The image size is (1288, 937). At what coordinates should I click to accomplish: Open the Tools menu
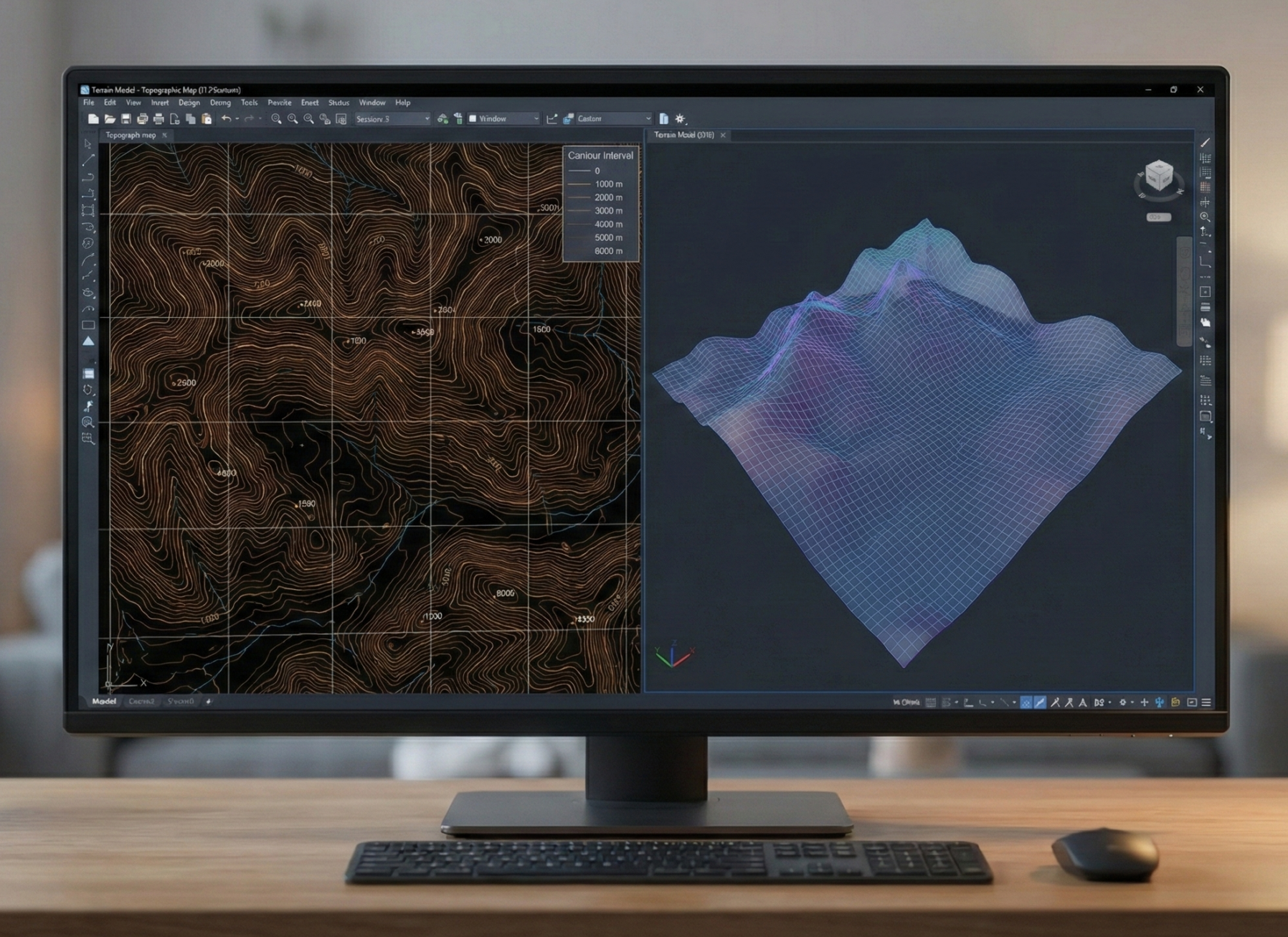pyautogui.click(x=249, y=103)
